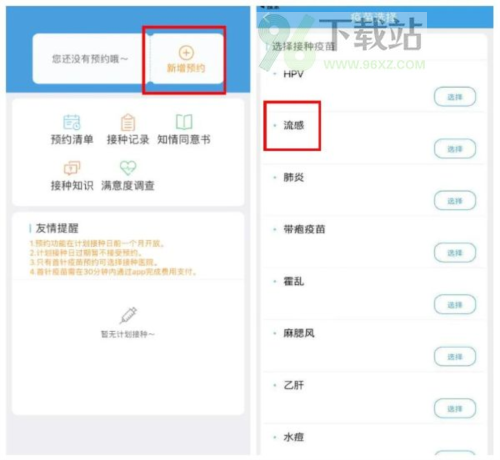Tap the plus icon for 新增预约
Viewport: 500px width, 460px height.
(x=186, y=53)
